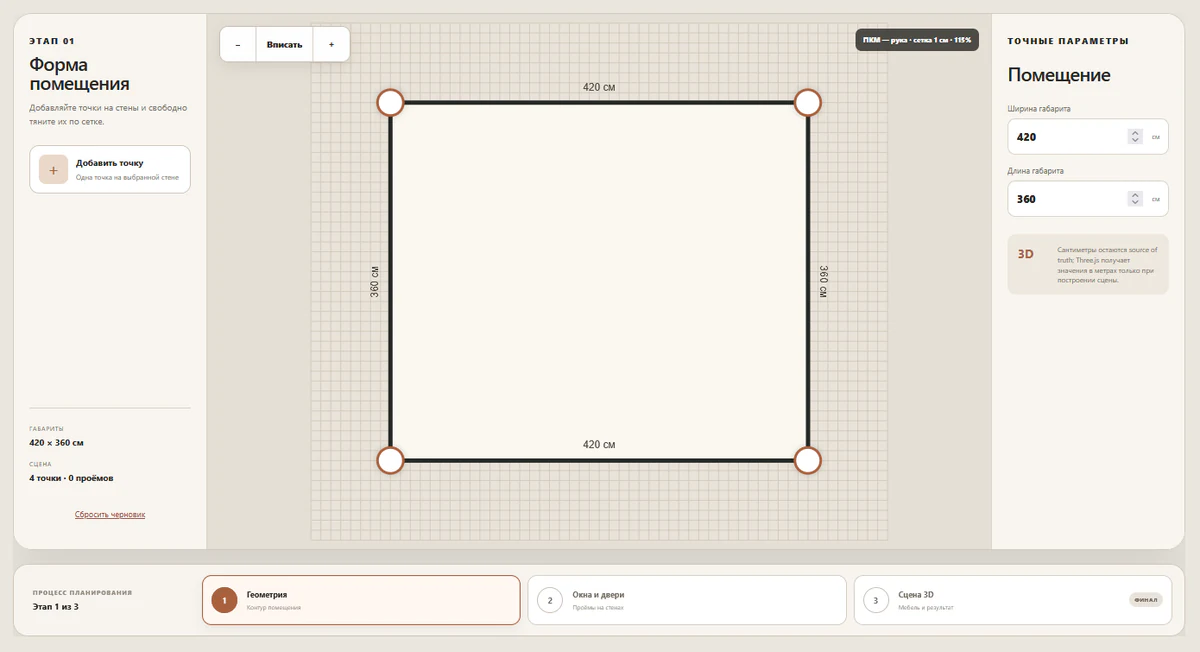Click the minus zoom-out button
This screenshot has height=652, width=1200.
tap(238, 44)
